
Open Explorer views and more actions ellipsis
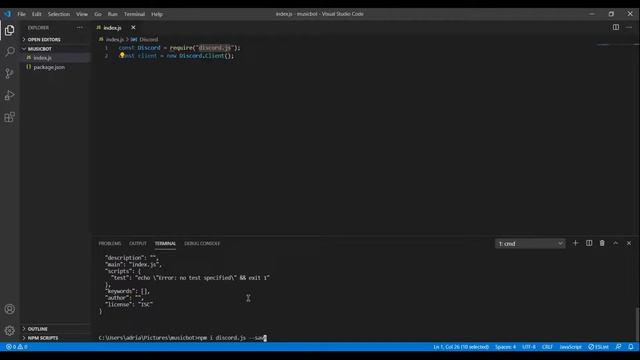79,28
